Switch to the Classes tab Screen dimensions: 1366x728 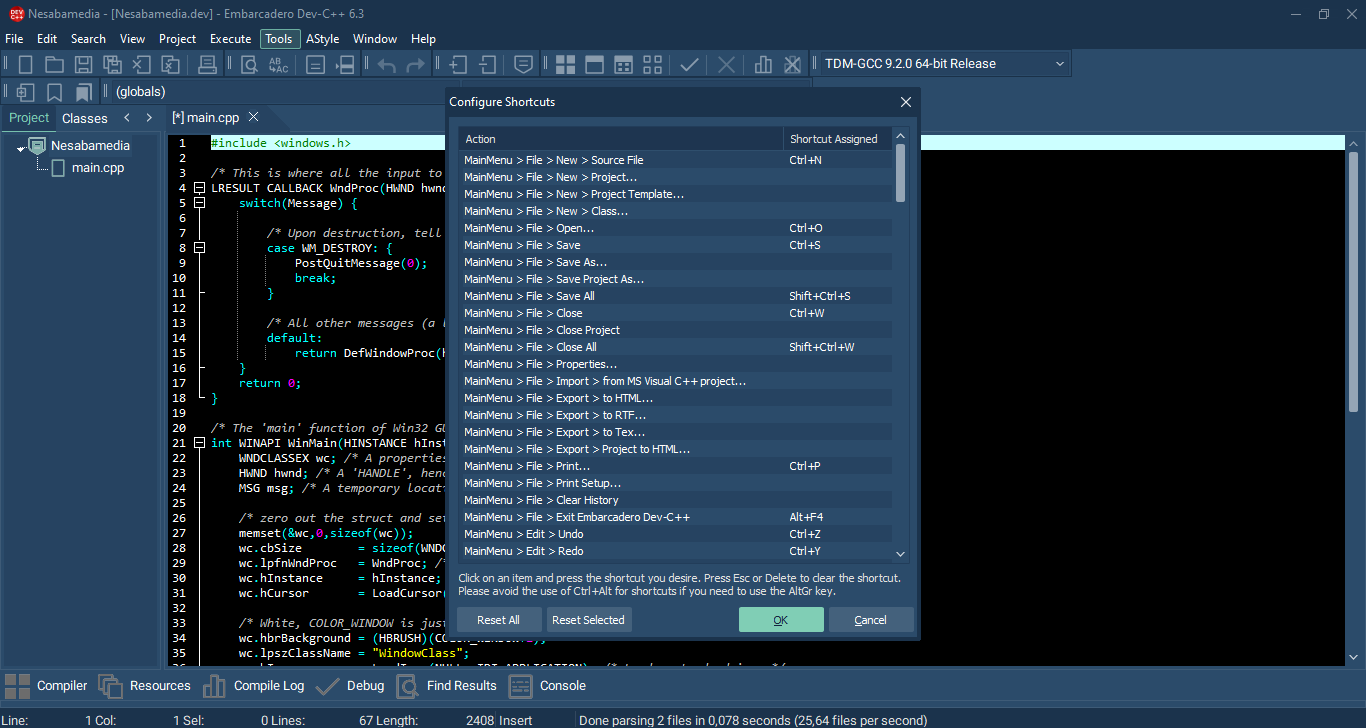click(x=84, y=118)
